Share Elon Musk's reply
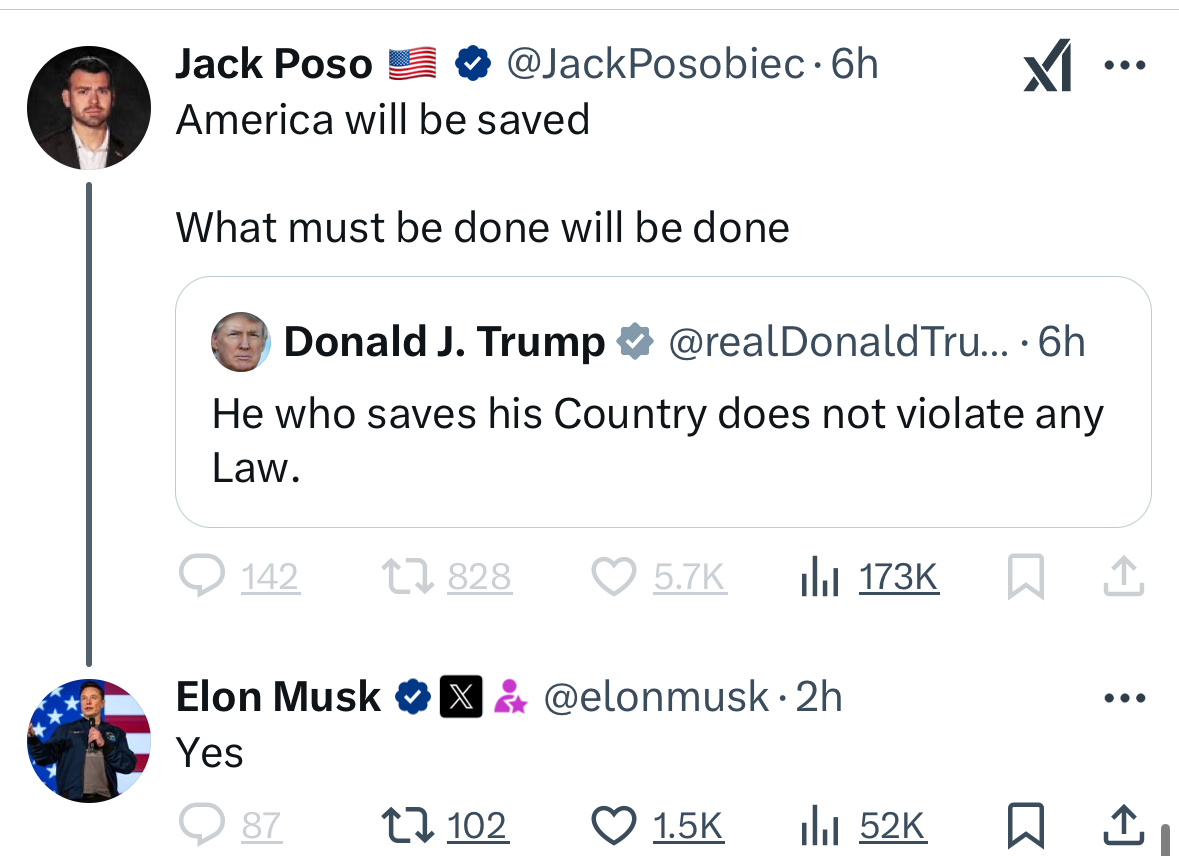 click(1124, 824)
